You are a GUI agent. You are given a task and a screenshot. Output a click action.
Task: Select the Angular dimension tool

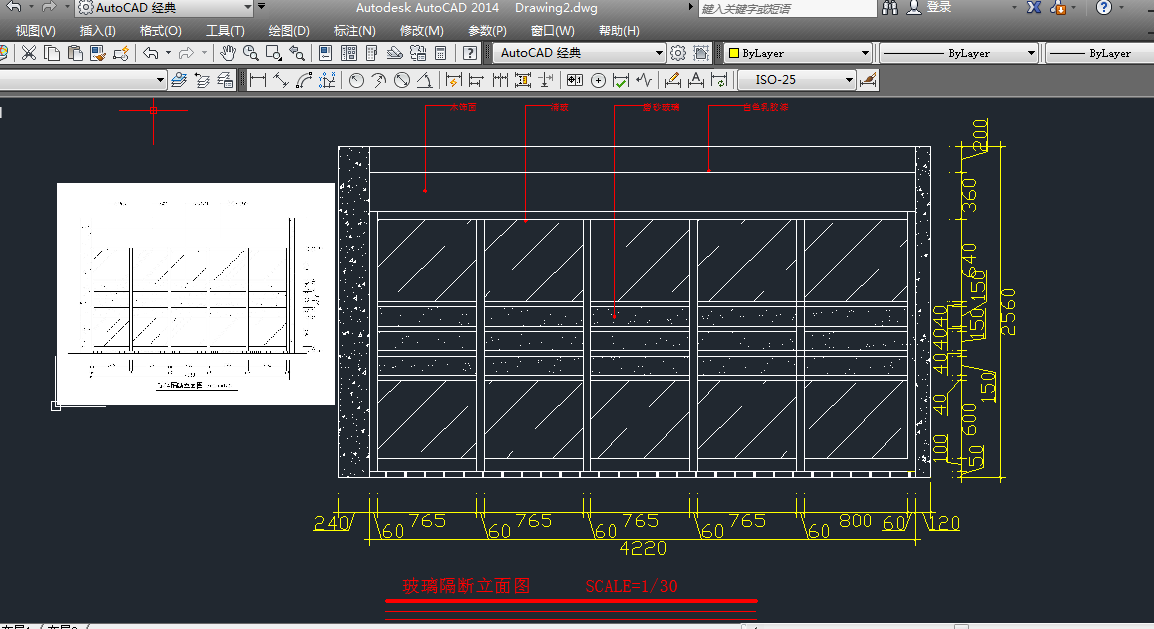(425, 80)
